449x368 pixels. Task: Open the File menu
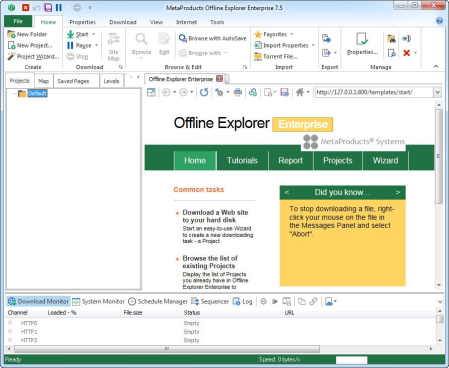(18, 21)
